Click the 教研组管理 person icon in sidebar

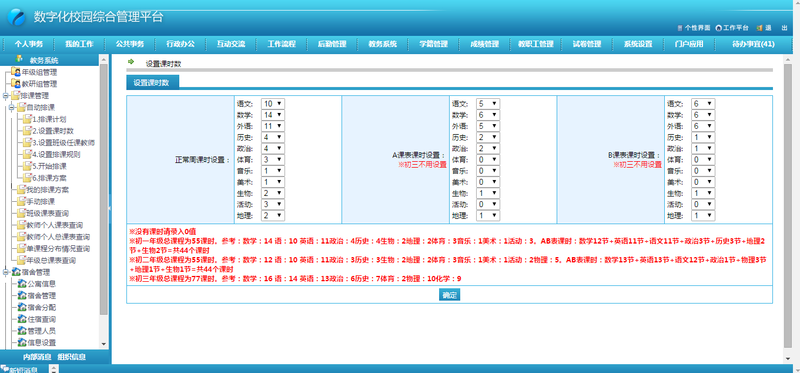click(16, 84)
